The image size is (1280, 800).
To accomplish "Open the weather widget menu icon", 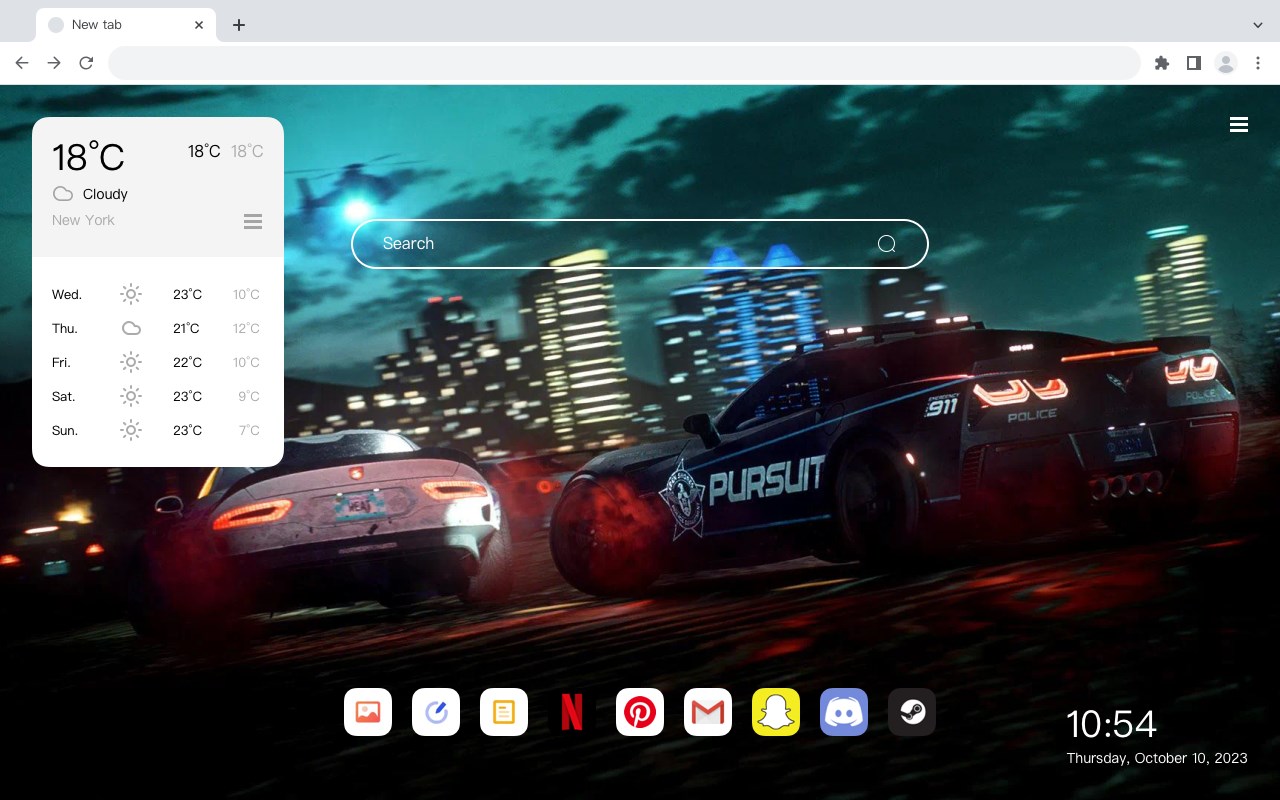I will click(253, 221).
